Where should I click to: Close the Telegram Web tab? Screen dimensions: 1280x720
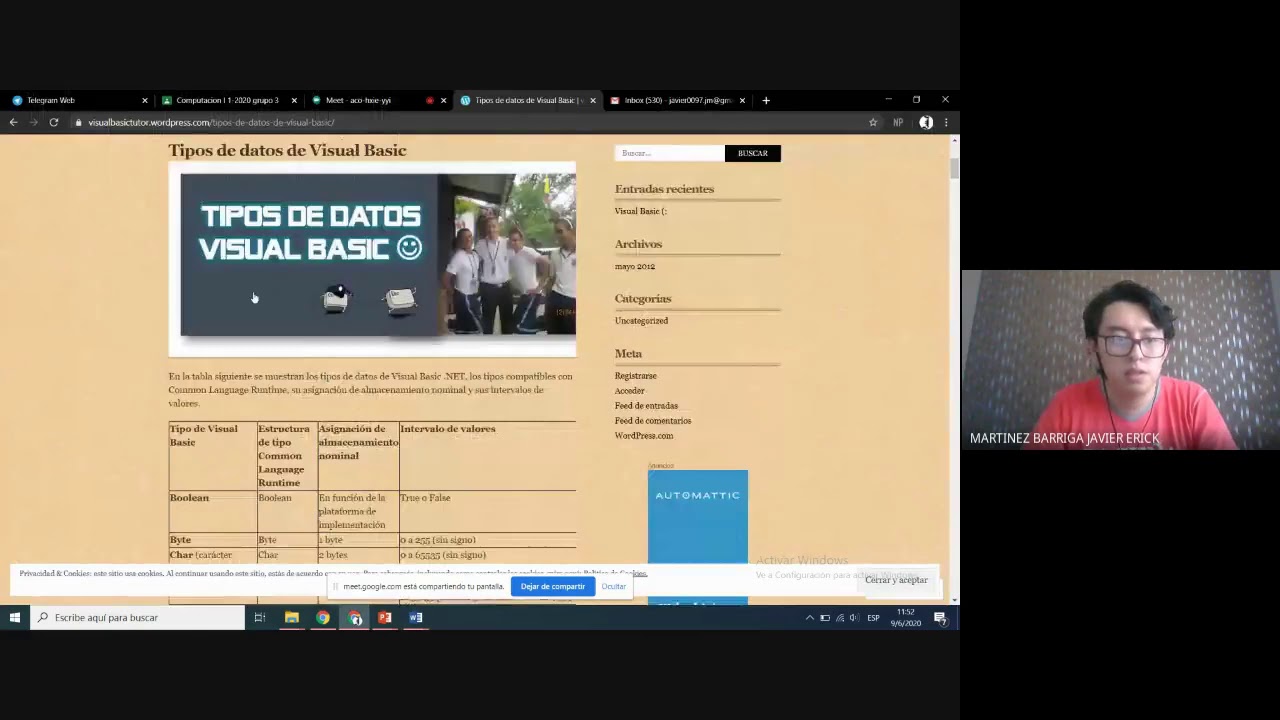pos(144,100)
